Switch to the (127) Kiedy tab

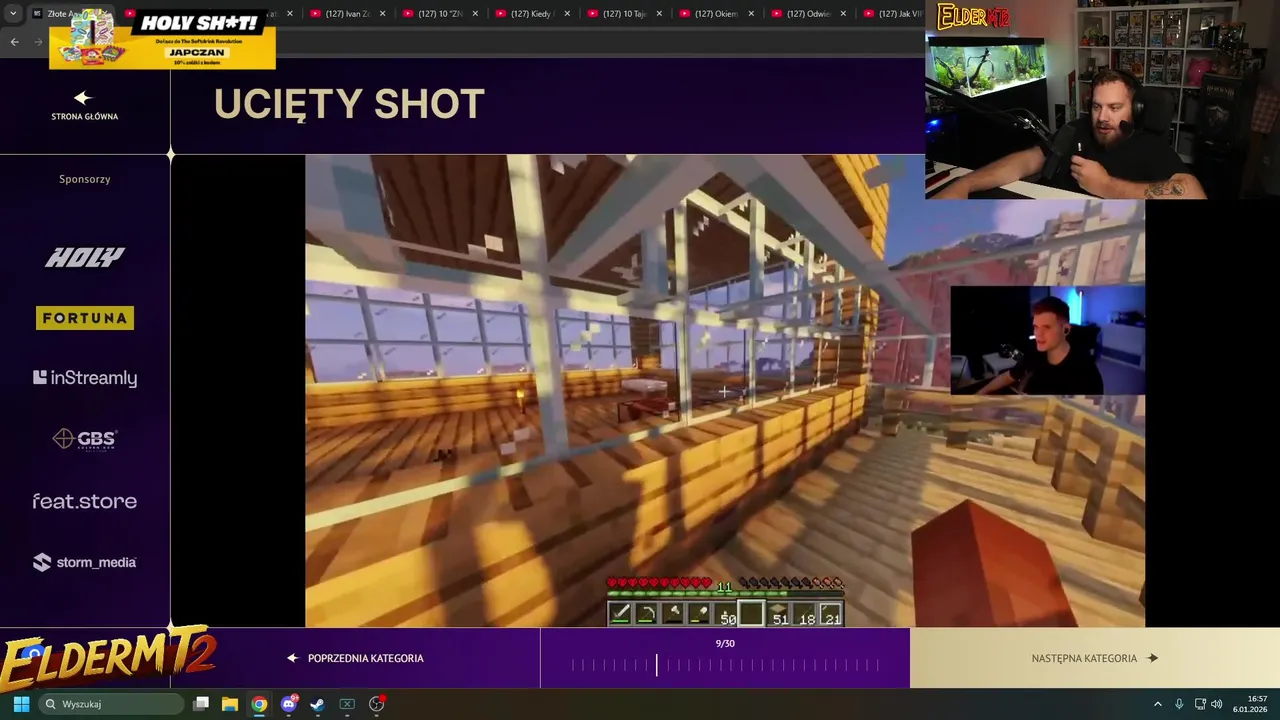coord(531,14)
